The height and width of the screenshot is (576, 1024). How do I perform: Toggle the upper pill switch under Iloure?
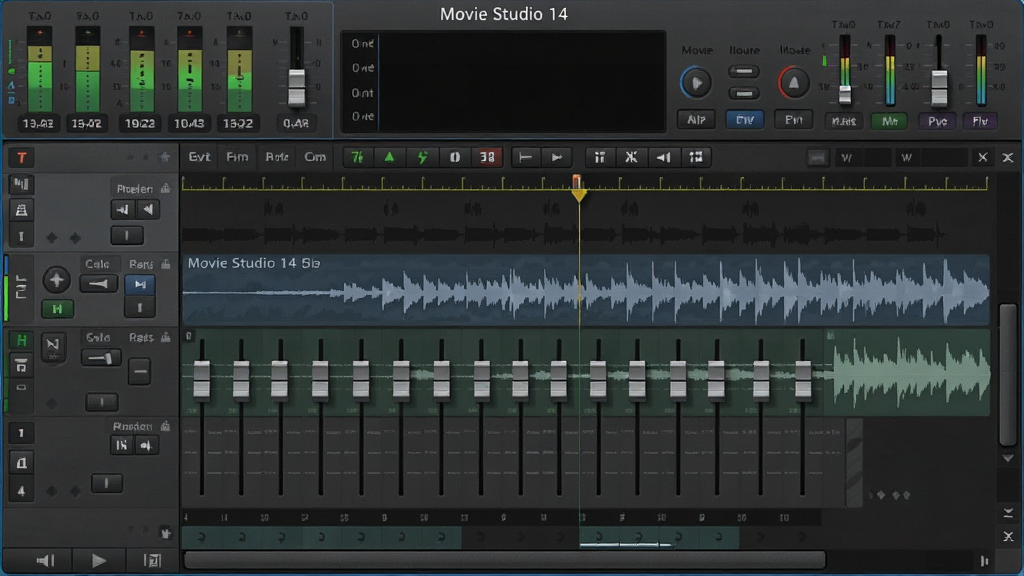(x=744, y=72)
